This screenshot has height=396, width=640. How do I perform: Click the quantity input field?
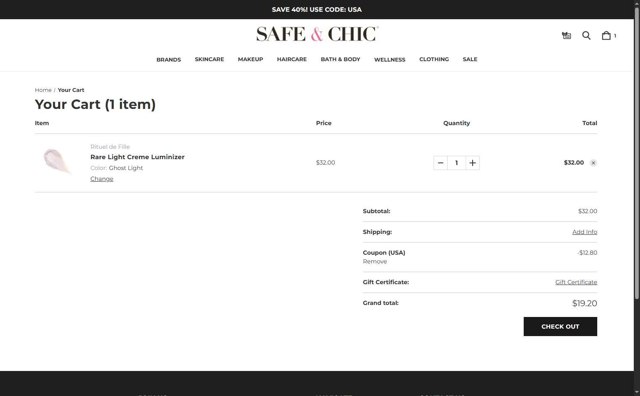click(456, 163)
